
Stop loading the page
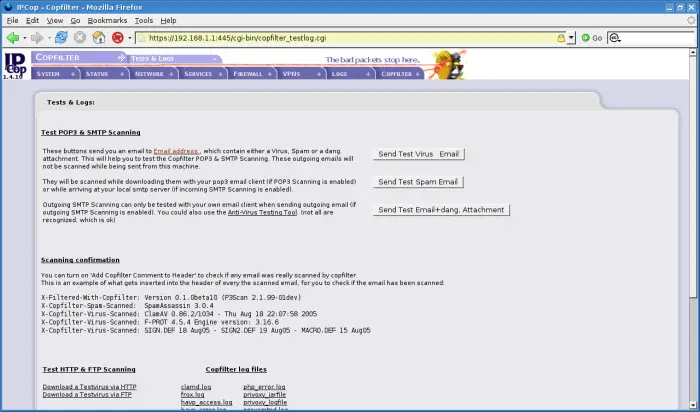80,38
